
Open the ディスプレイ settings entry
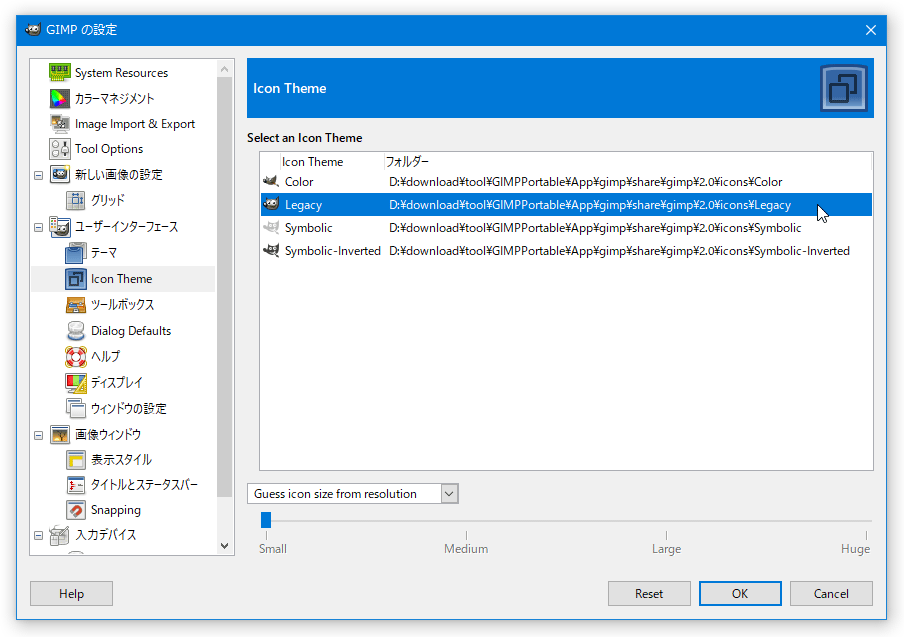coord(116,382)
